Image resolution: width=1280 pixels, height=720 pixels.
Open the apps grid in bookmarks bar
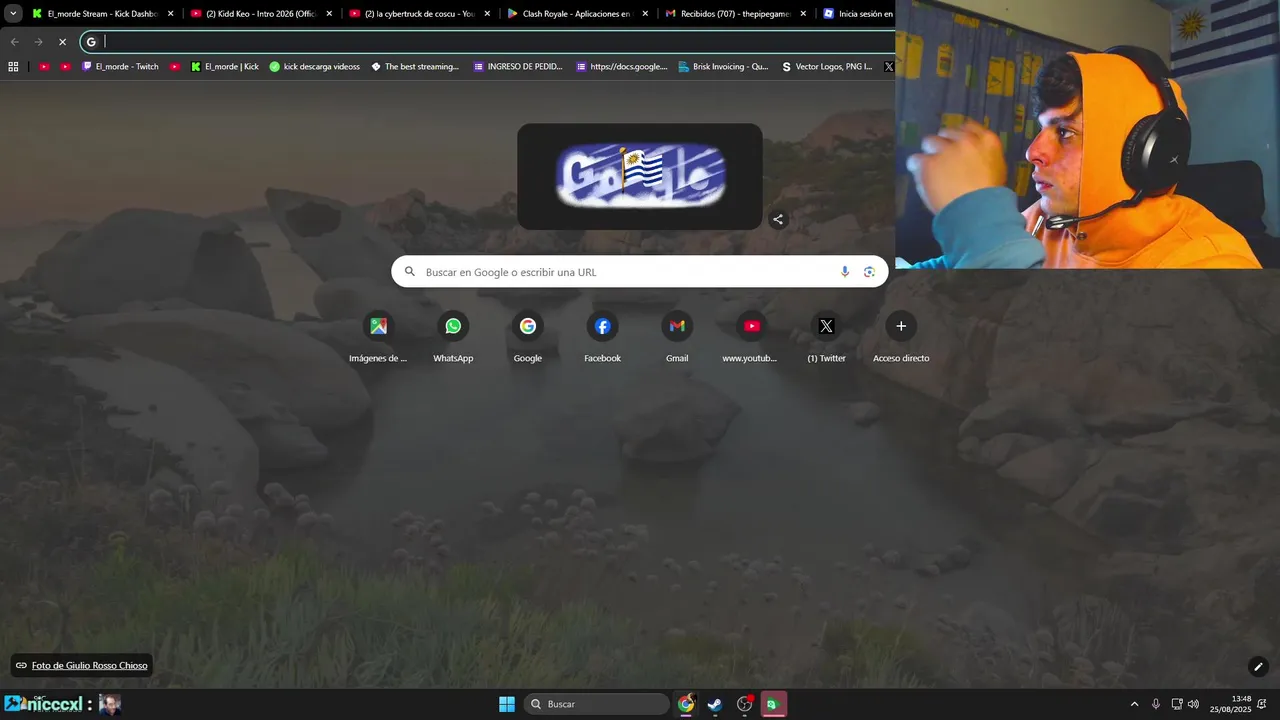click(13, 67)
